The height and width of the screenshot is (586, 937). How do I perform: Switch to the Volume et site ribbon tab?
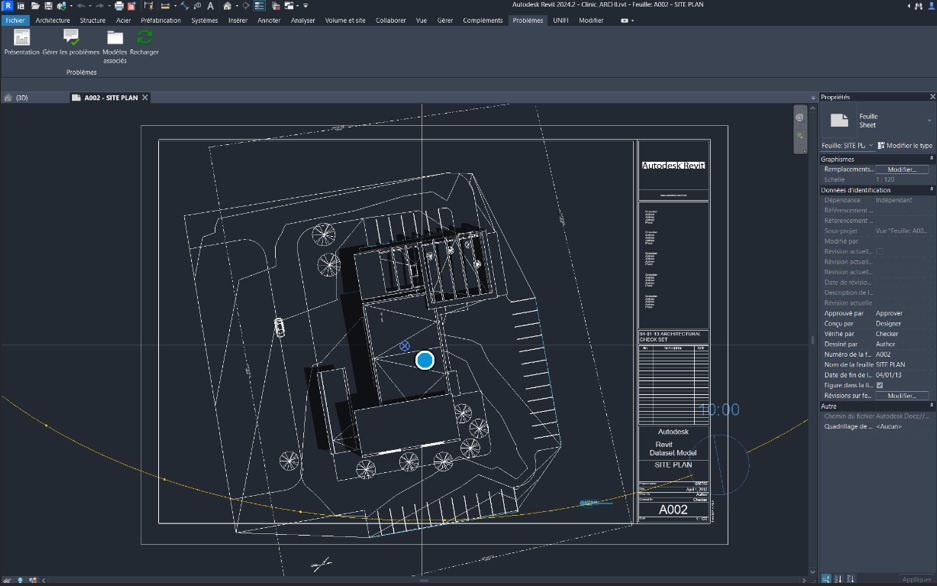tap(345, 19)
